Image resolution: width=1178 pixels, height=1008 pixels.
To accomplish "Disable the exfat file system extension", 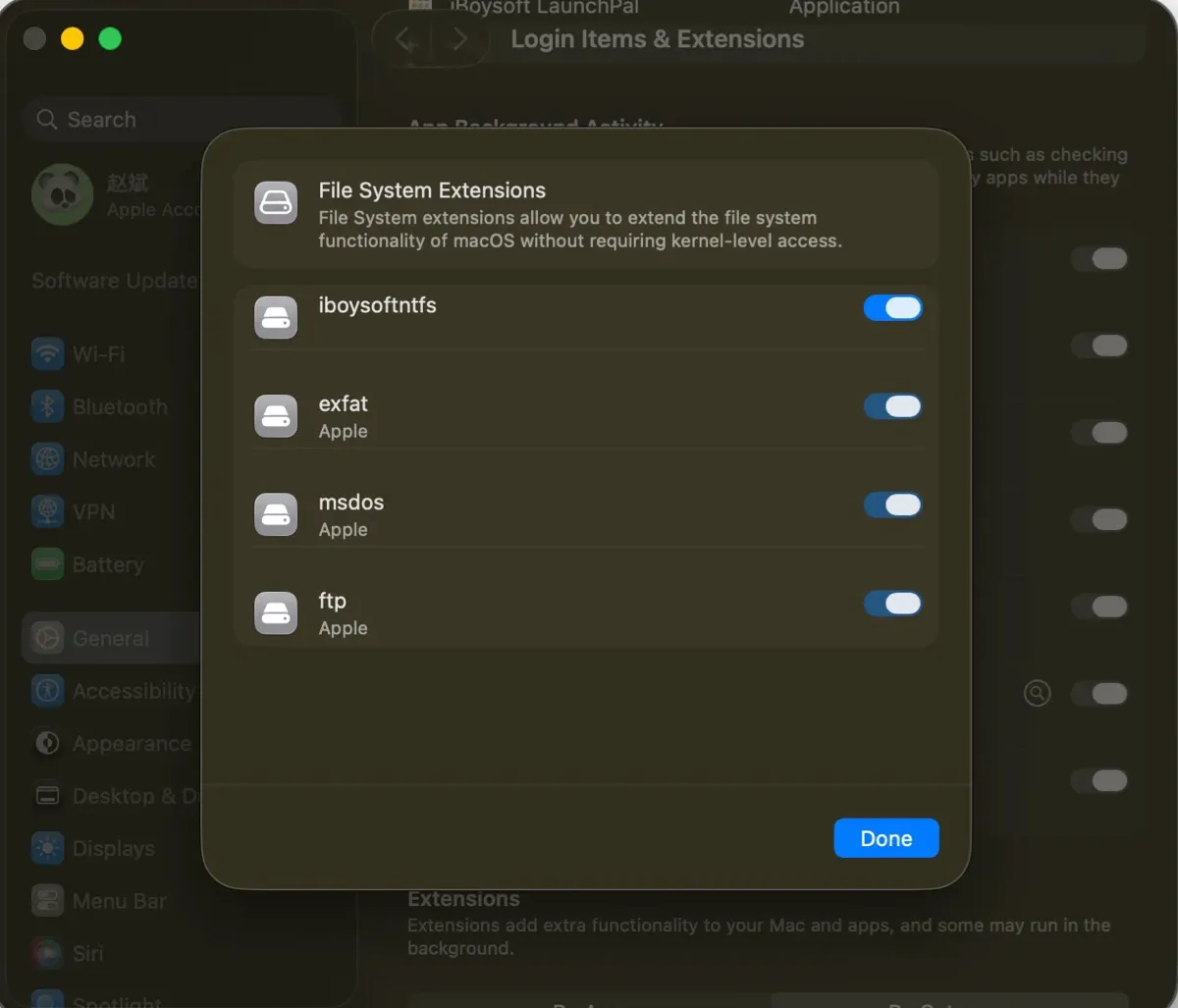I will coord(892,406).
